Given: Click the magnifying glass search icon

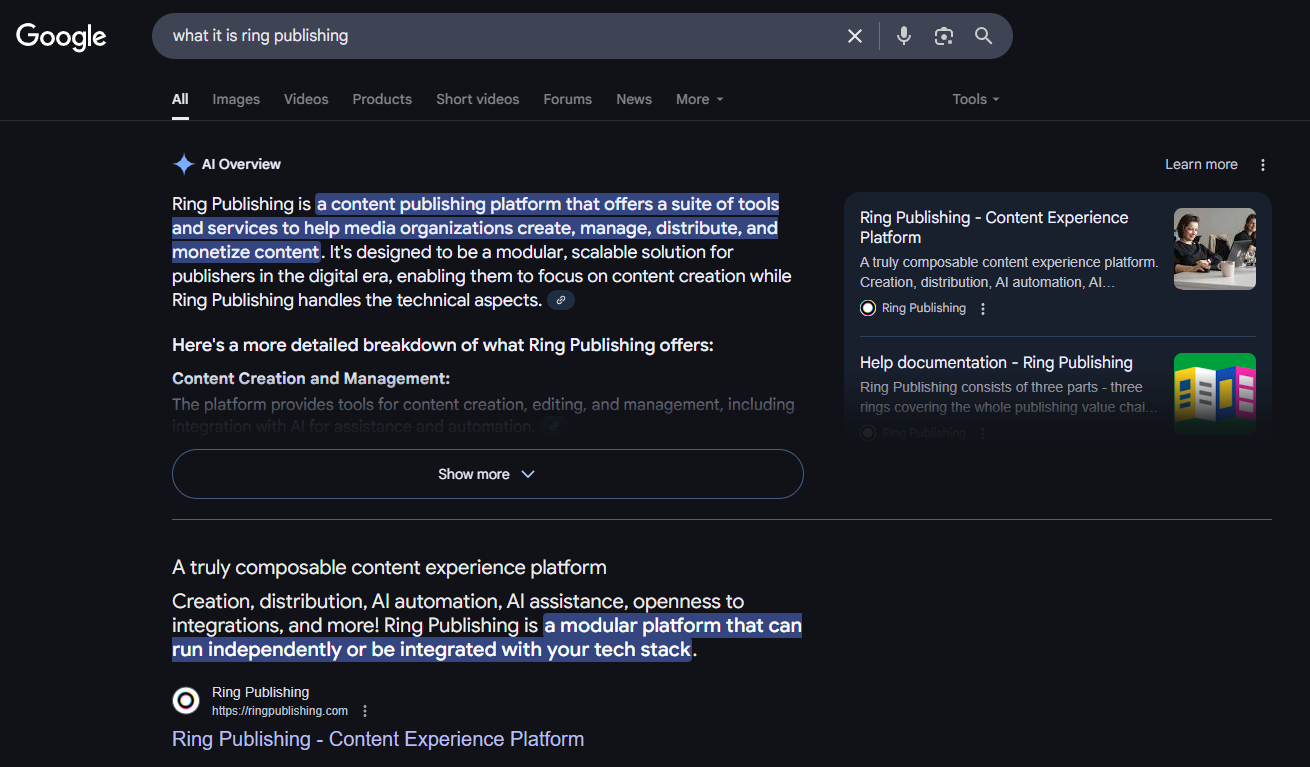Looking at the screenshot, I should click(984, 36).
